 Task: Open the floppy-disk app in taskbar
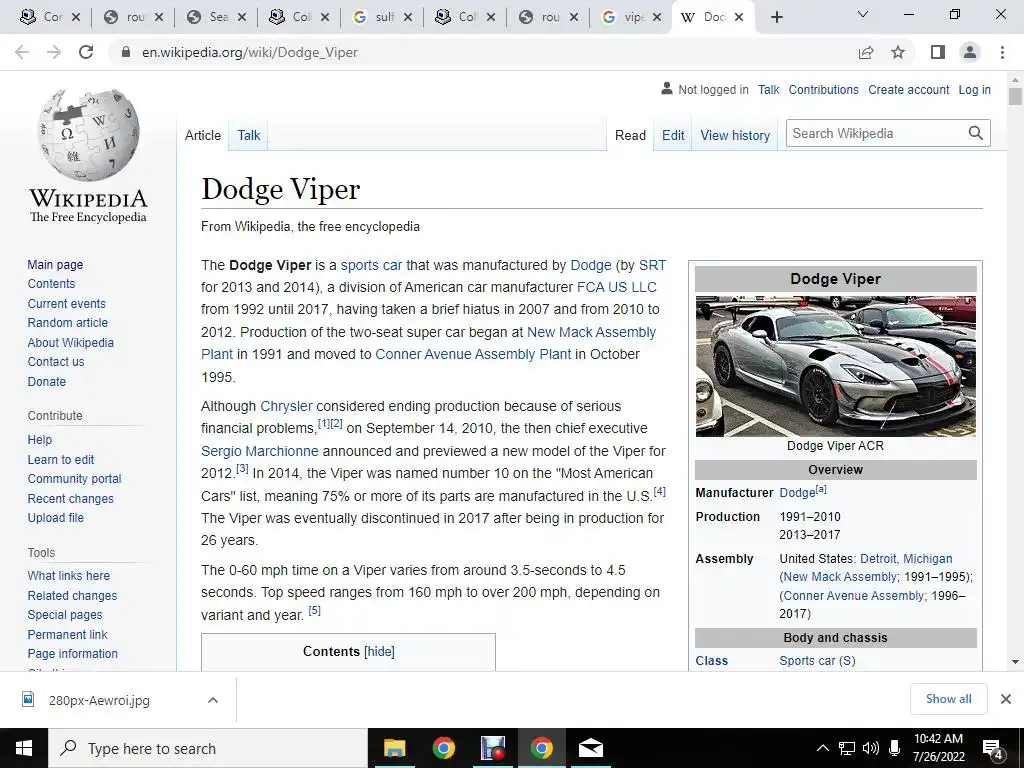point(493,748)
